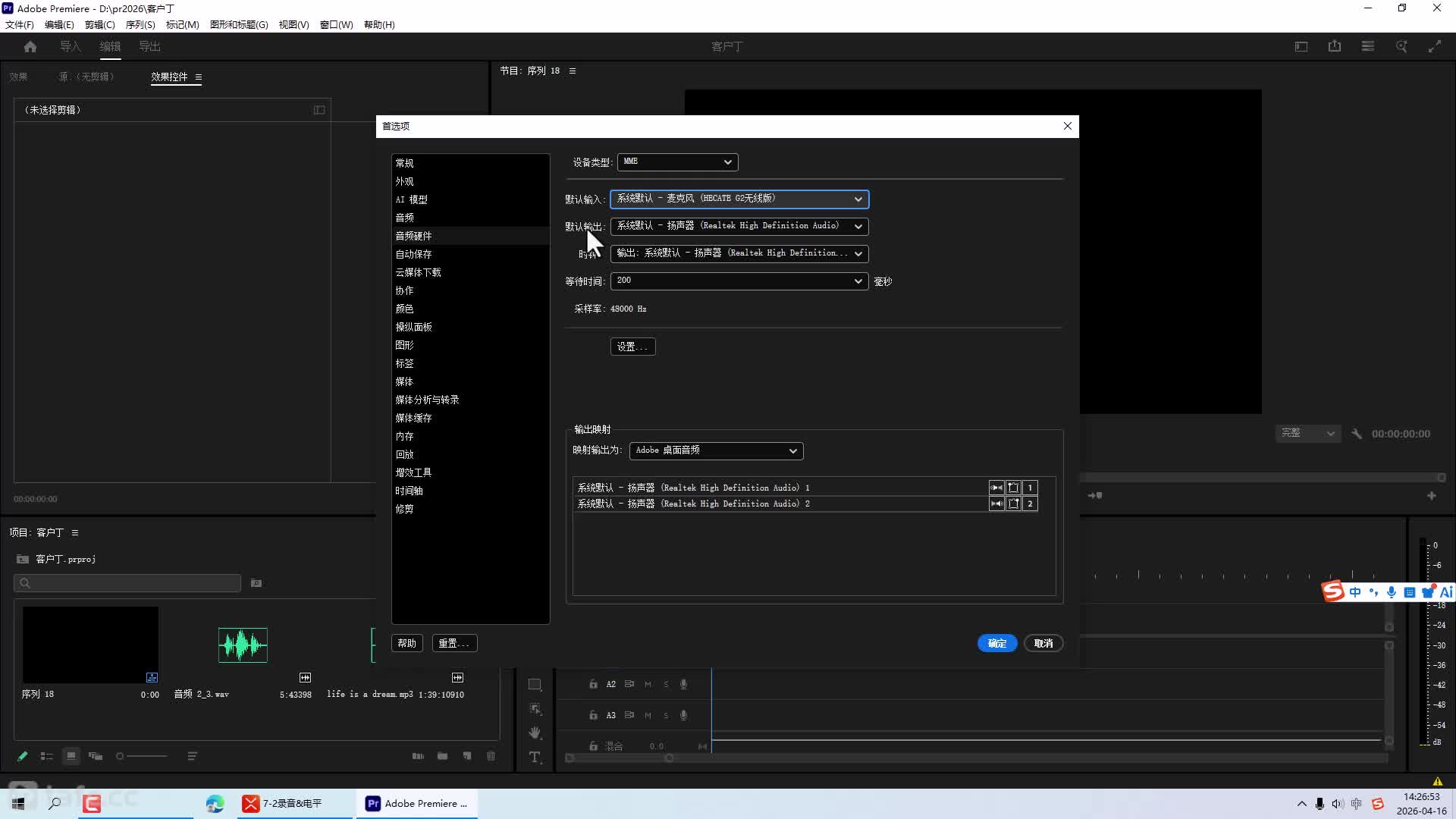
Task: Click new bin folder icon in Project panel
Action: click(x=443, y=756)
